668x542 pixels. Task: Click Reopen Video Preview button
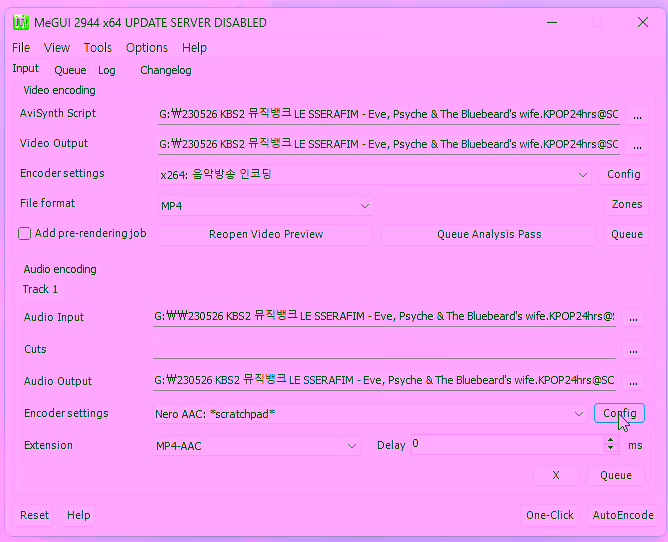point(265,235)
